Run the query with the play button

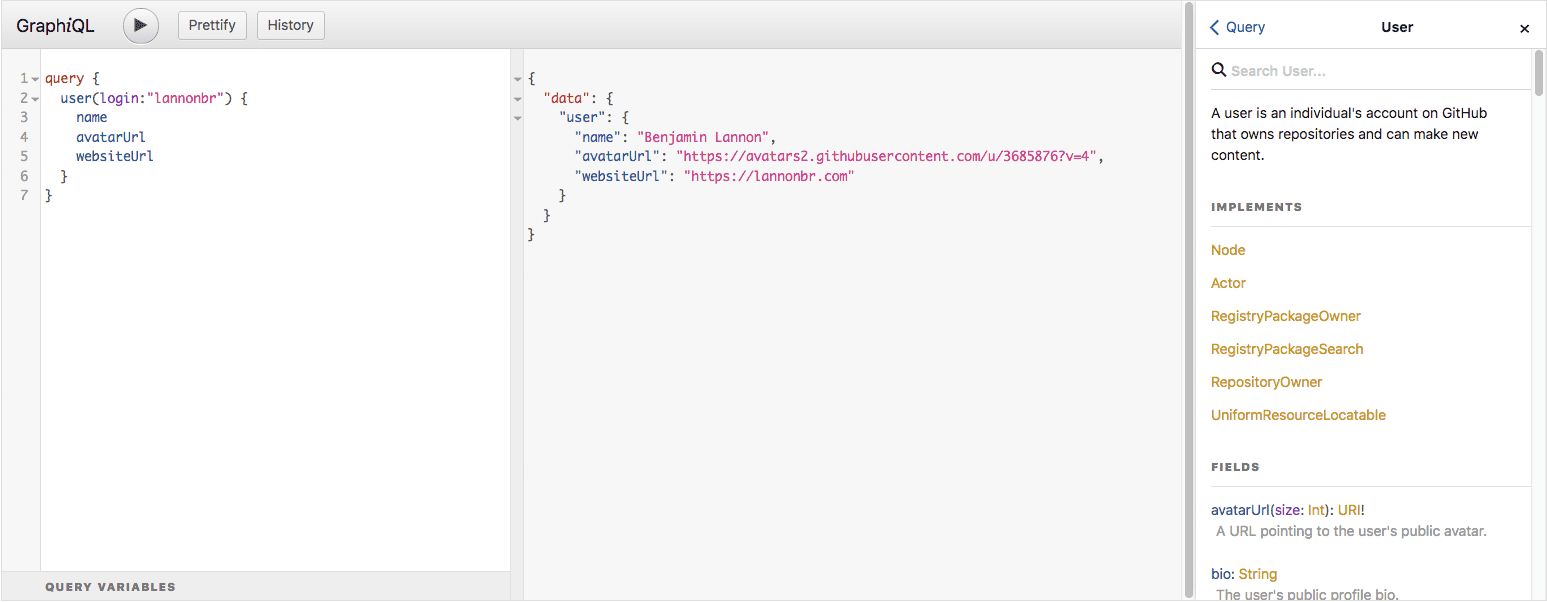[141, 26]
